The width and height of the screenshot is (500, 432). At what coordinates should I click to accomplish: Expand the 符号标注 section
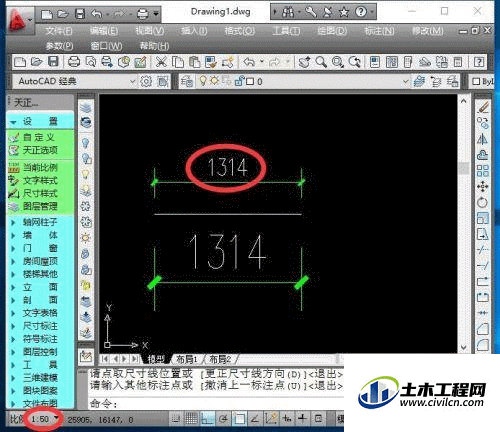pos(13,339)
